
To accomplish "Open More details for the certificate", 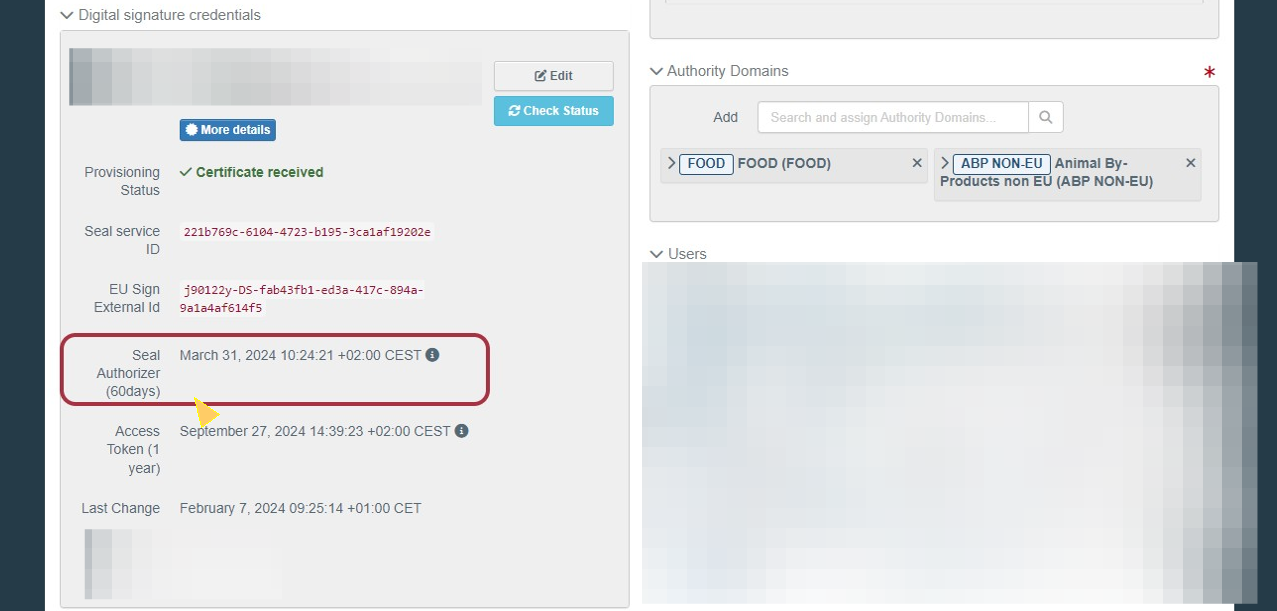I will [x=227, y=130].
